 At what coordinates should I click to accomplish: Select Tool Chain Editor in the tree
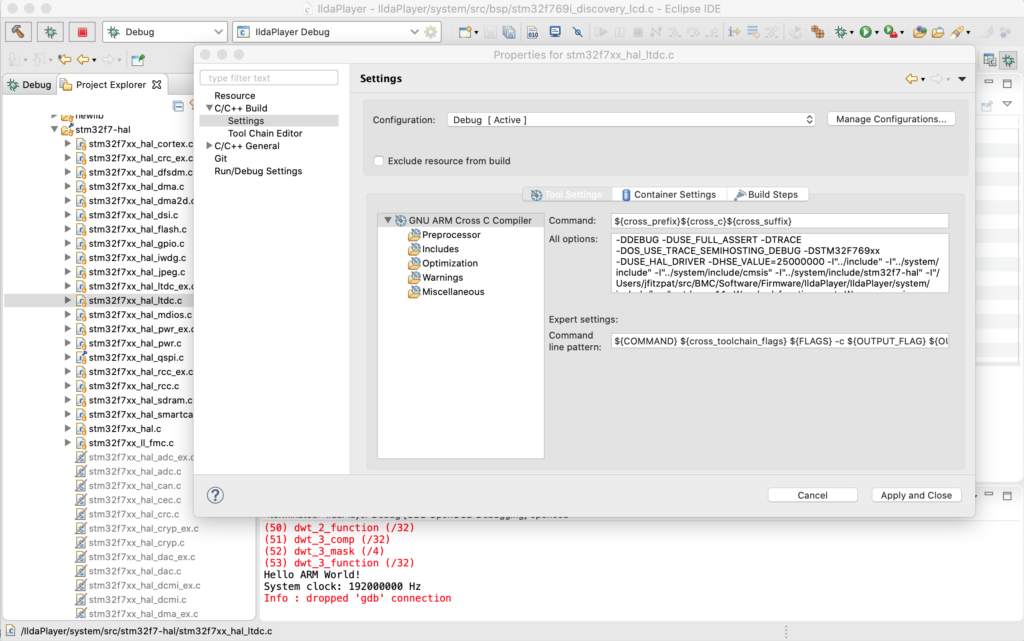tap(264, 133)
